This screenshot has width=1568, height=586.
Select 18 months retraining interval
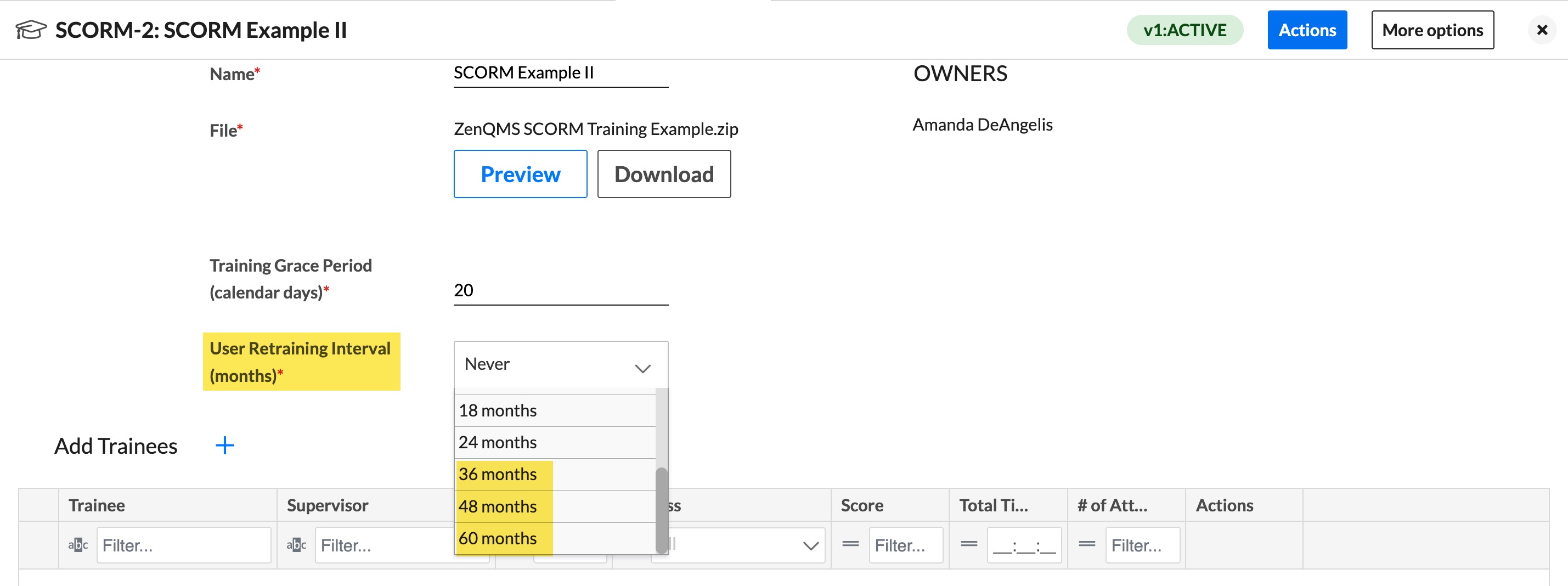point(555,411)
